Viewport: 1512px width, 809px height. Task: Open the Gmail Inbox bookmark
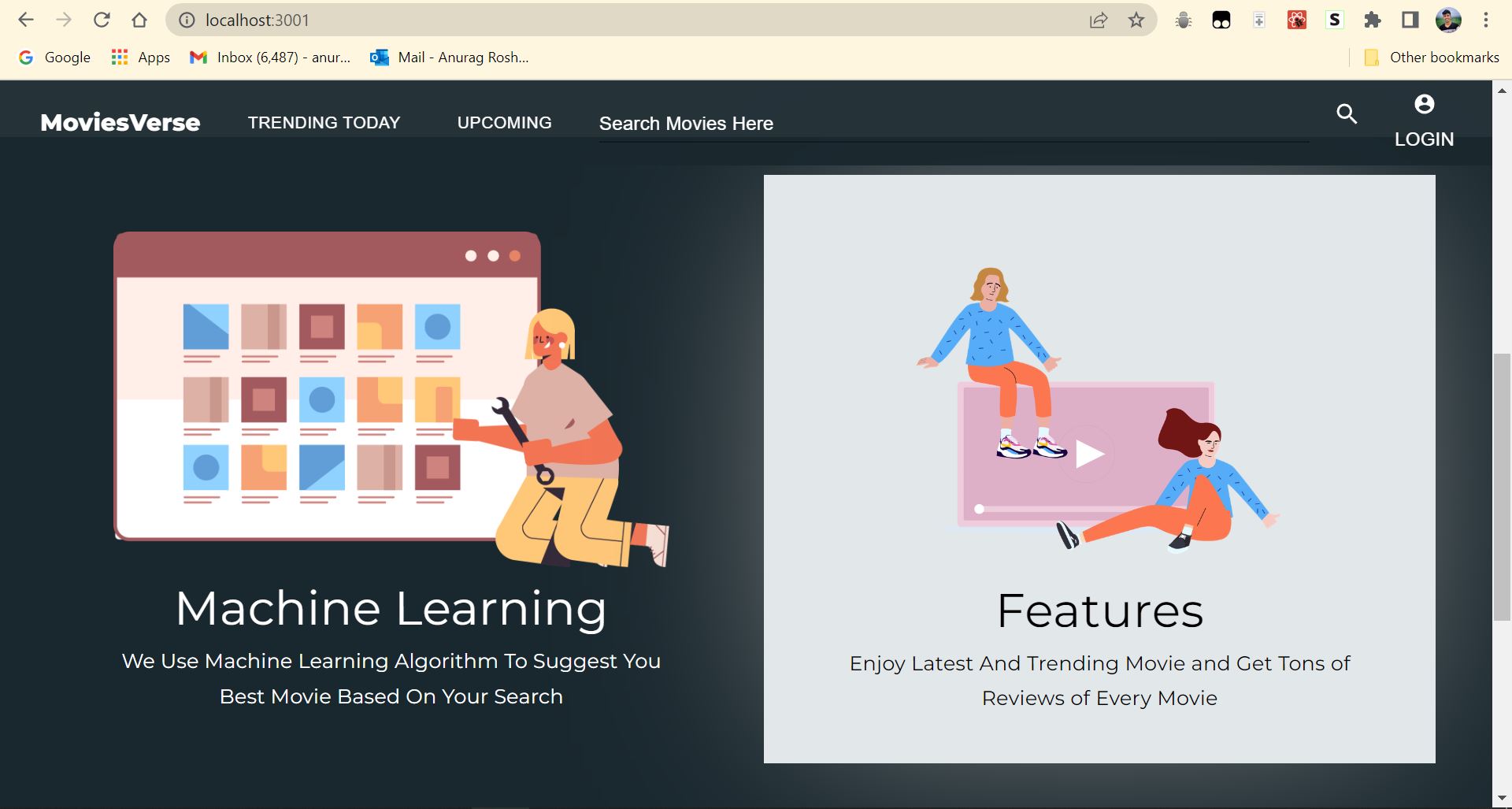[x=270, y=58]
